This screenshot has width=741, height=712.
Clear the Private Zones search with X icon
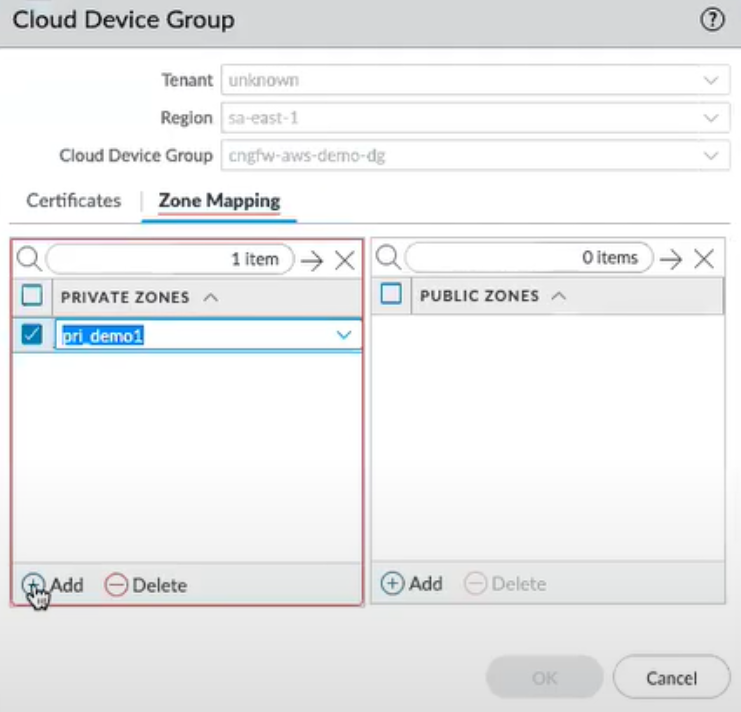(x=344, y=260)
